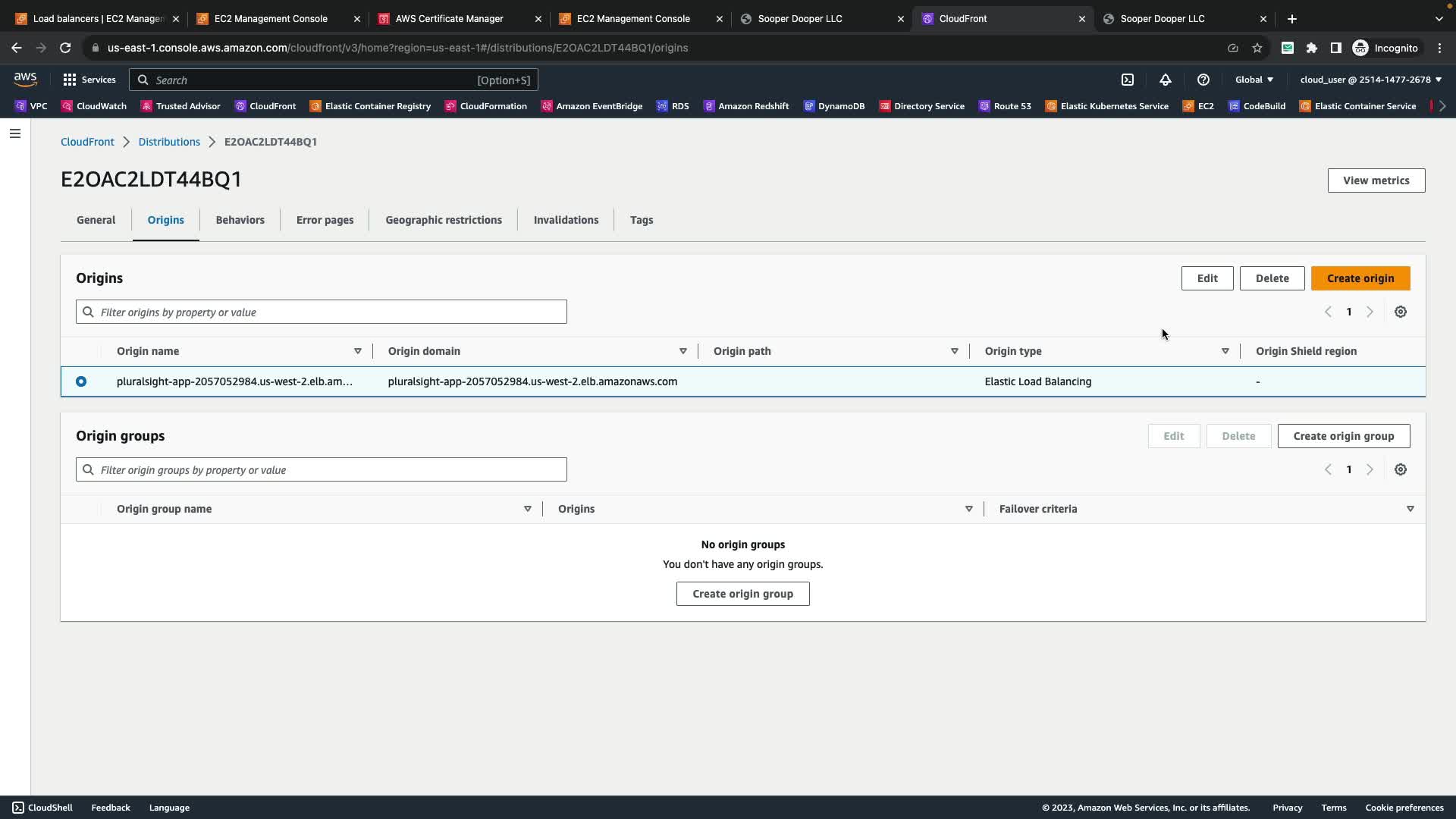1456x819 pixels.
Task: Open the help question mark icon
Action: 1203,80
